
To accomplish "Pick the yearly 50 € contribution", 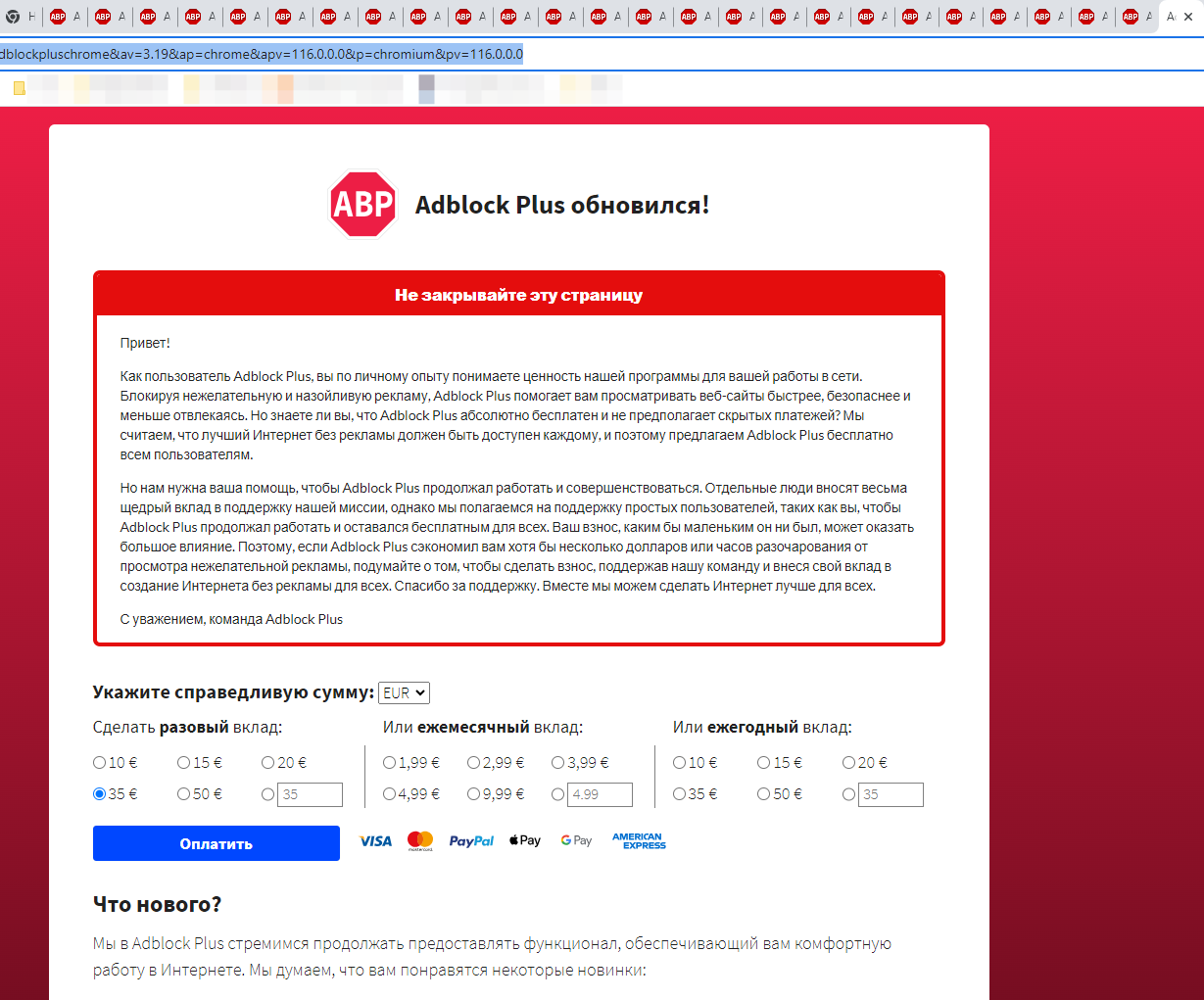I will (x=763, y=794).
